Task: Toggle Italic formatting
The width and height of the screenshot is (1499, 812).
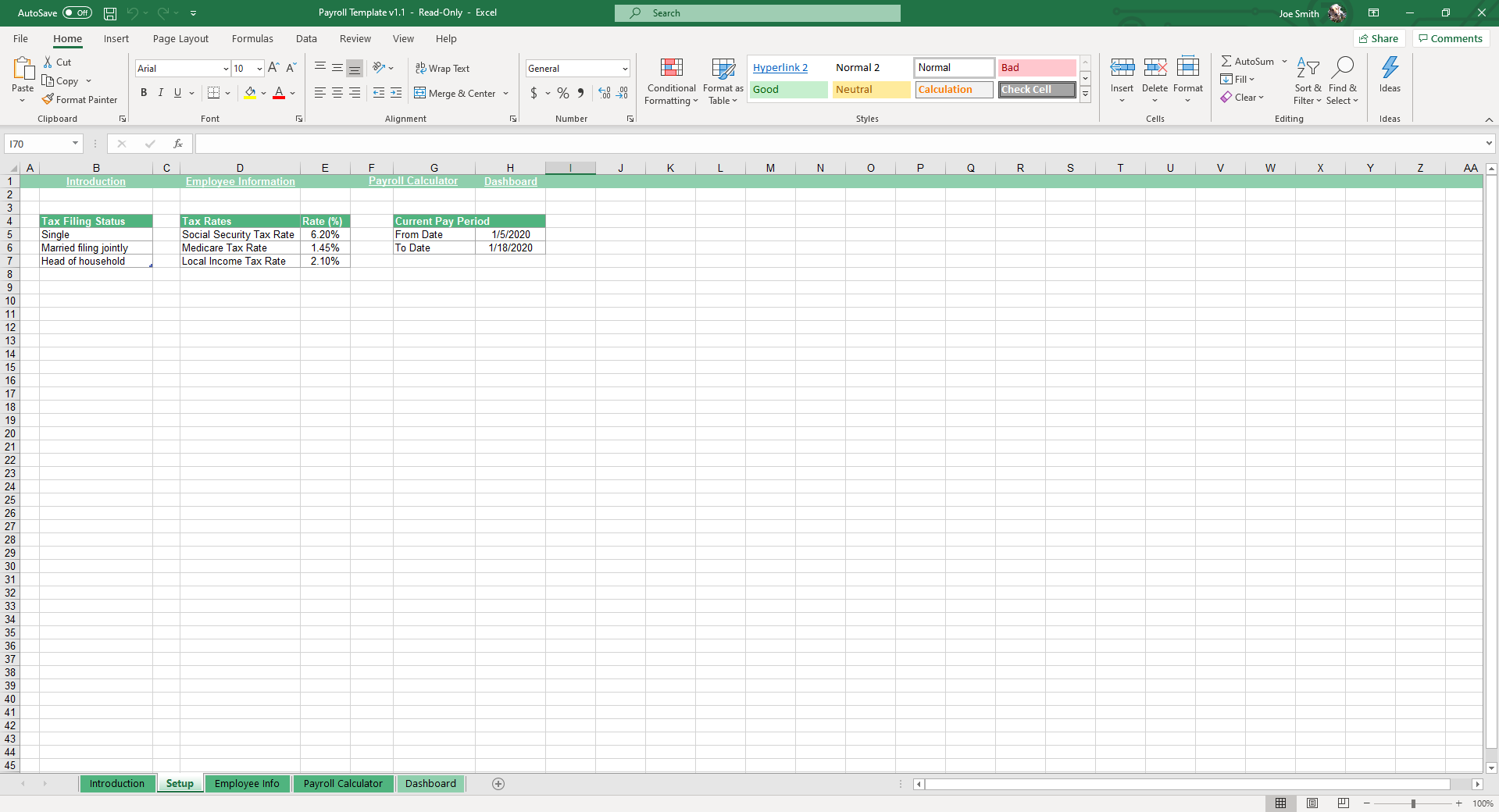Action: [x=161, y=93]
